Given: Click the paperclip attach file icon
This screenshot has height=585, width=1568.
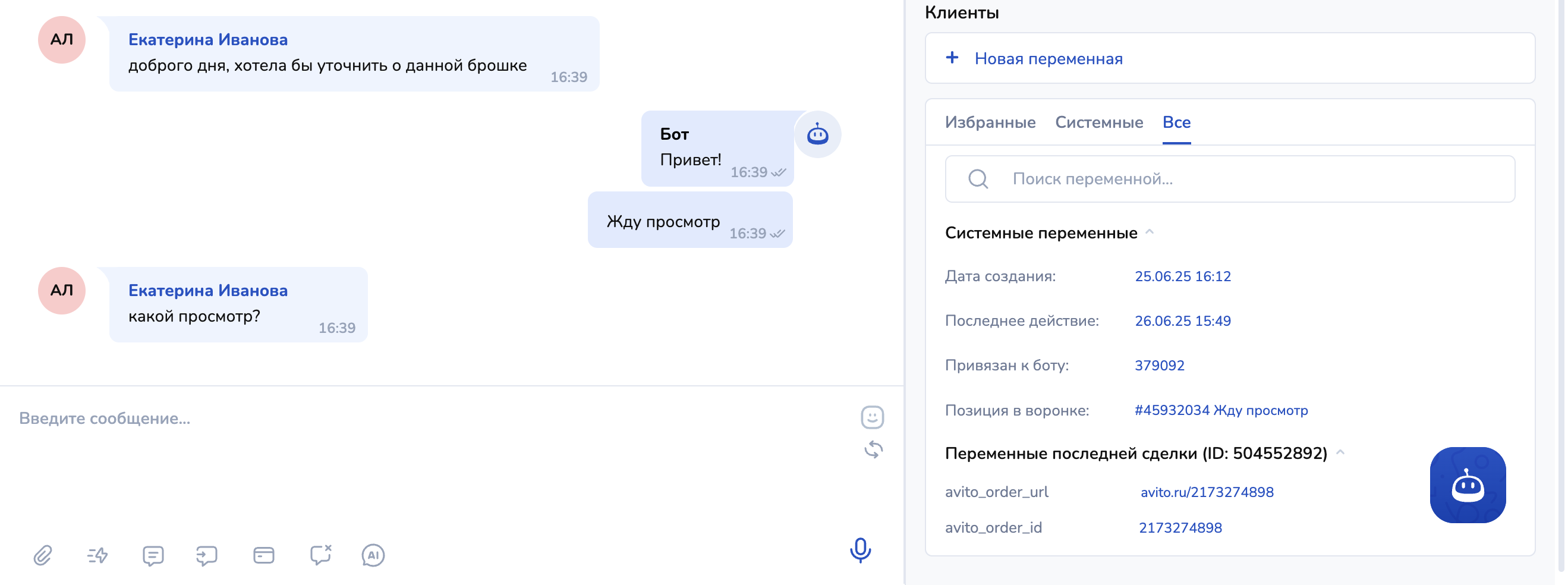Looking at the screenshot, I should 43,555.
